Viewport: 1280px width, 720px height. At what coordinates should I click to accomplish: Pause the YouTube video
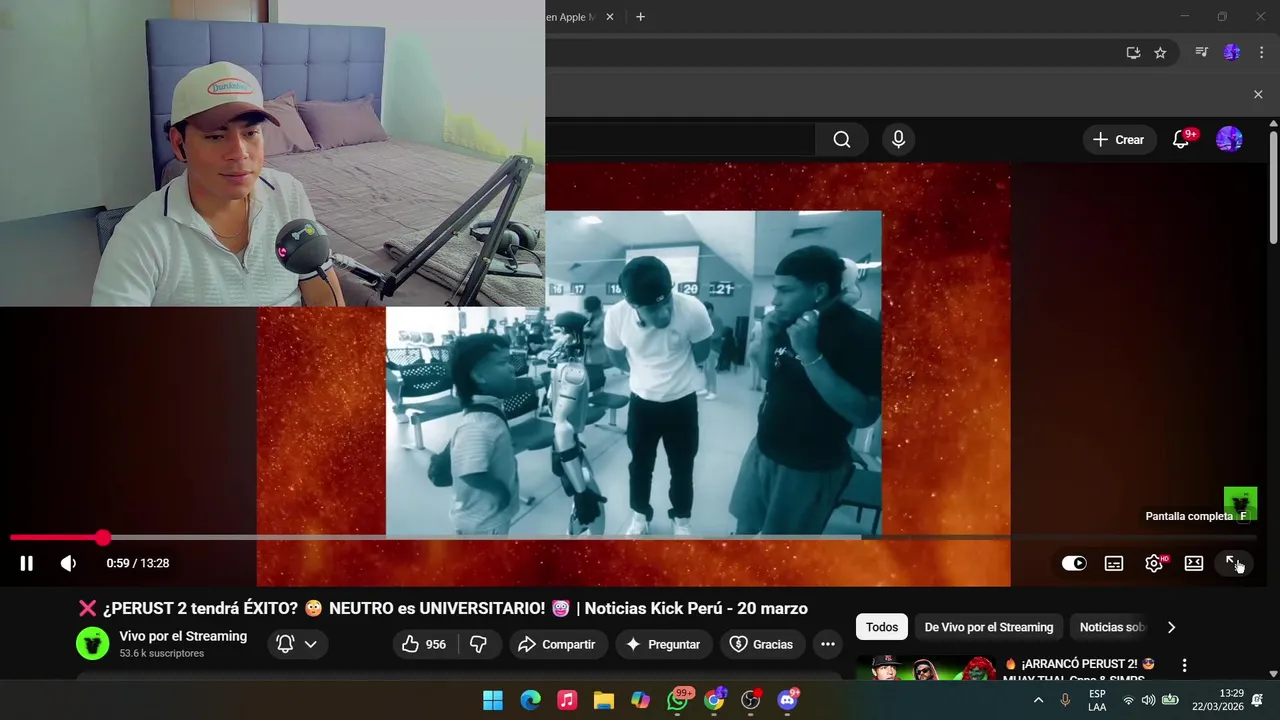pyautogui.click(x=27, y=563)
